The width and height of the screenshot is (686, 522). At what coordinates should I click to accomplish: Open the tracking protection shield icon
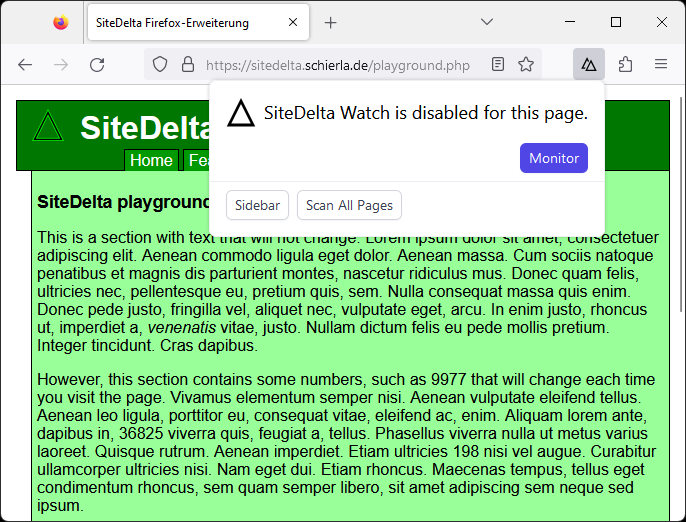tap(160, 64)
